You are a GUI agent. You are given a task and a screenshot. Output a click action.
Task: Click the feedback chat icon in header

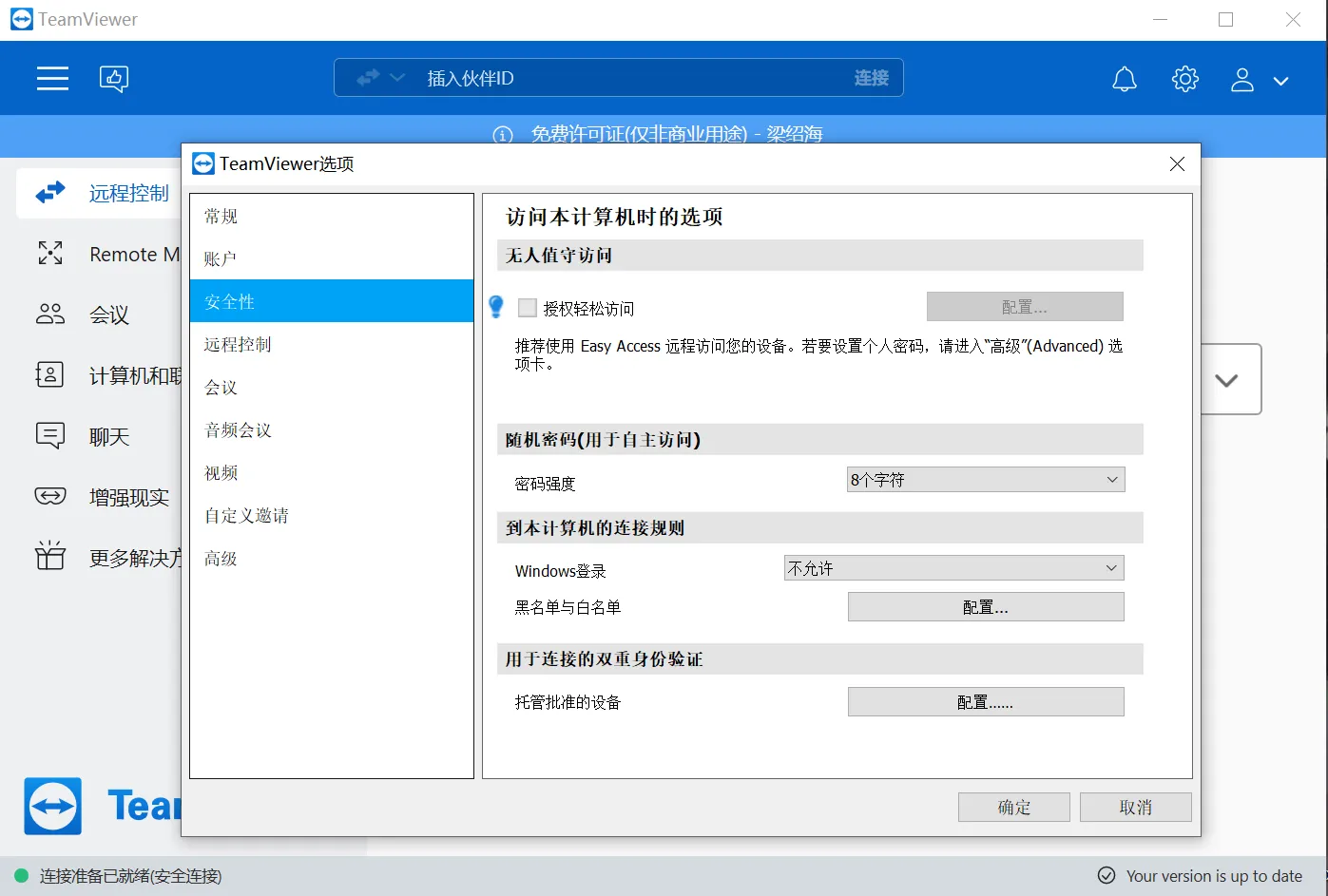tap(114, 78)
